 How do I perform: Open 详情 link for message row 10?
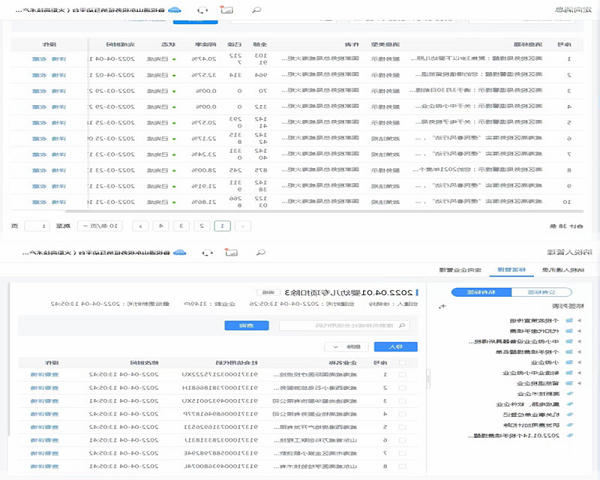[x=59, y=202]
